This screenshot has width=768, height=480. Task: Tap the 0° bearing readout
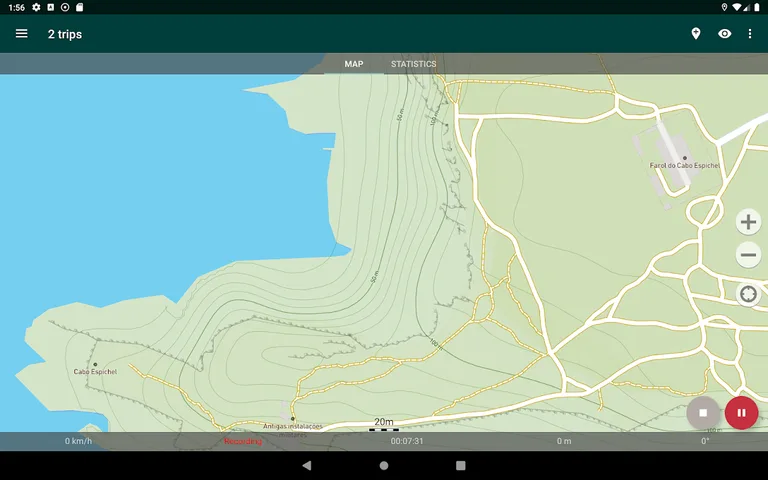point(705,441)
